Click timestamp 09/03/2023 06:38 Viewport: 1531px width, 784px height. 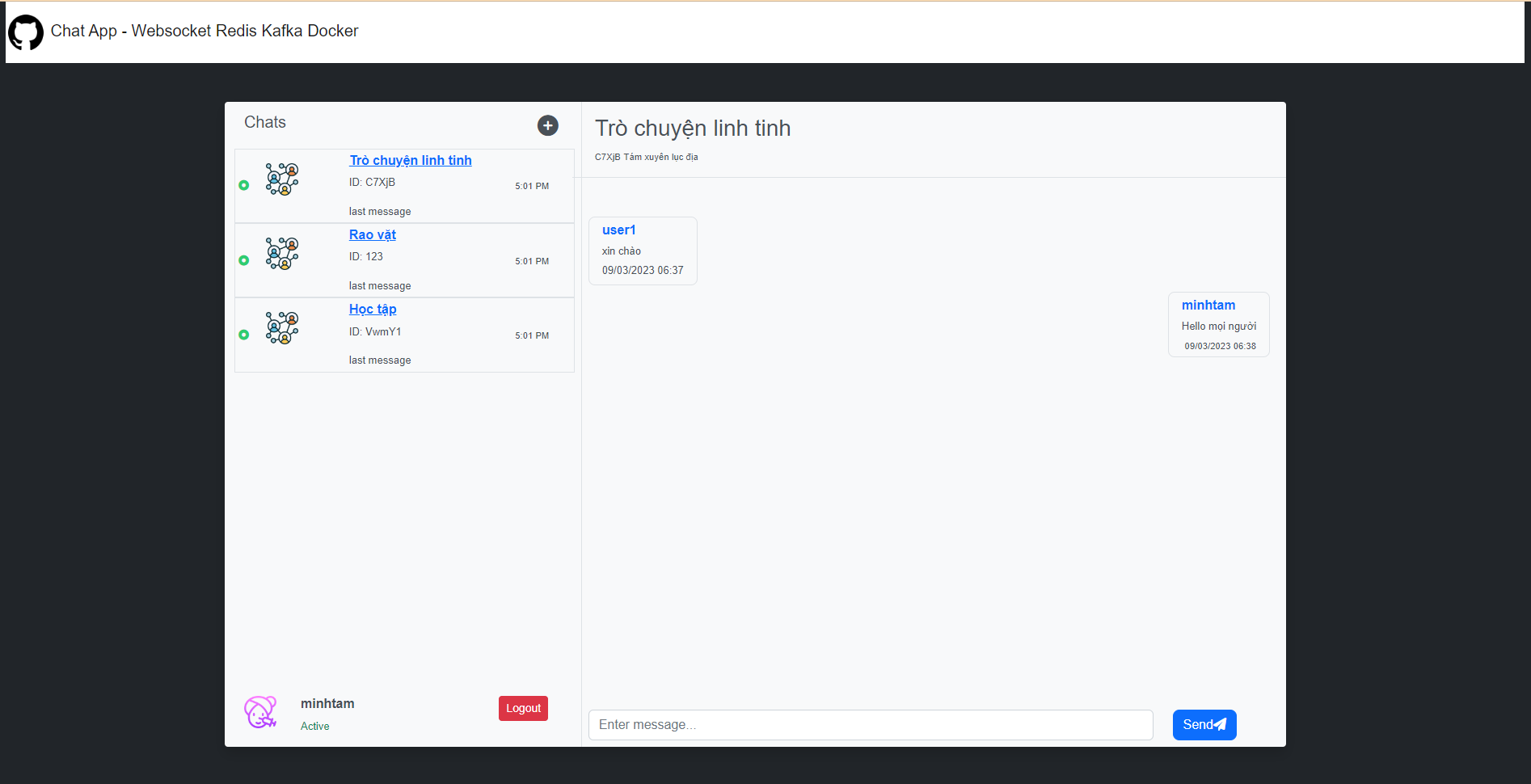point(1221,346)
